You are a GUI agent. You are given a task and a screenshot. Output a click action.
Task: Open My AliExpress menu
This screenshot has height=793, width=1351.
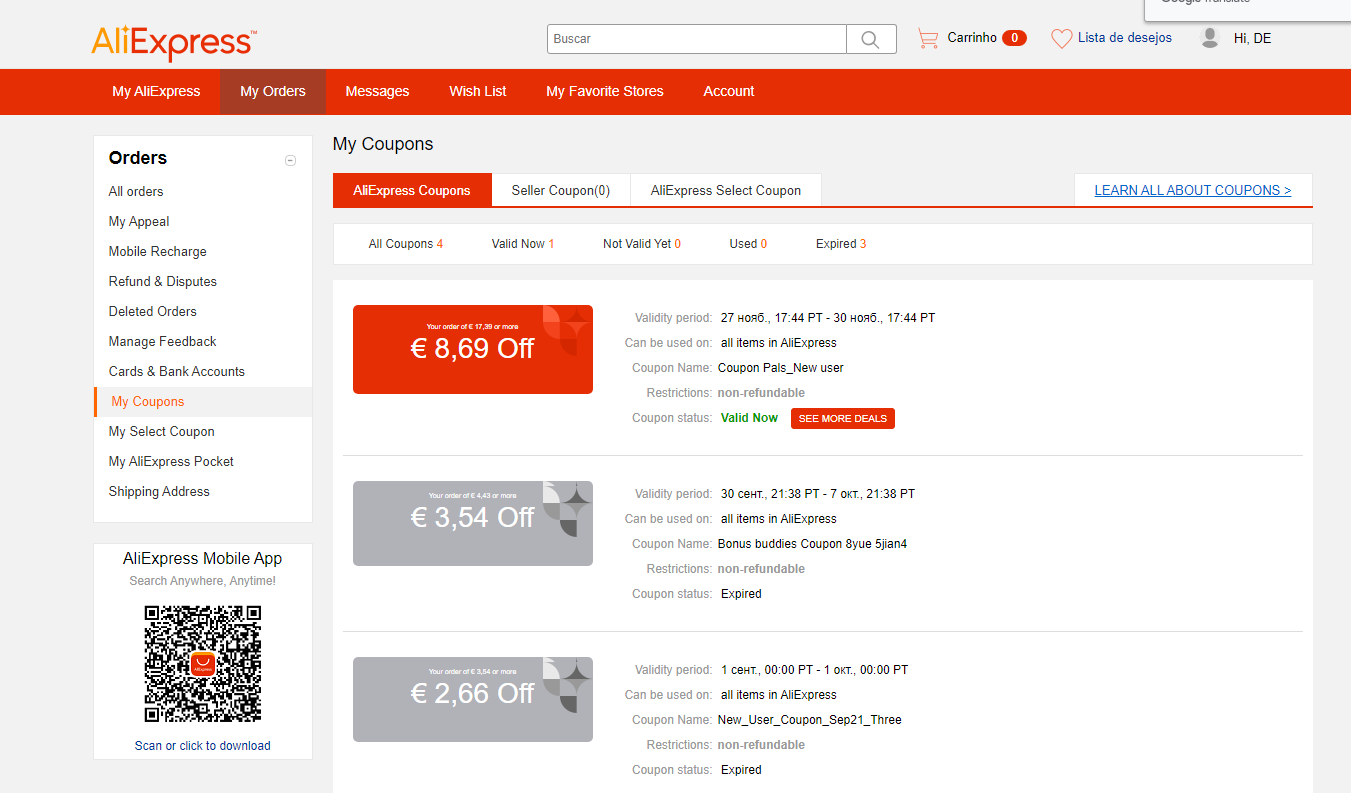coord(156,91)
